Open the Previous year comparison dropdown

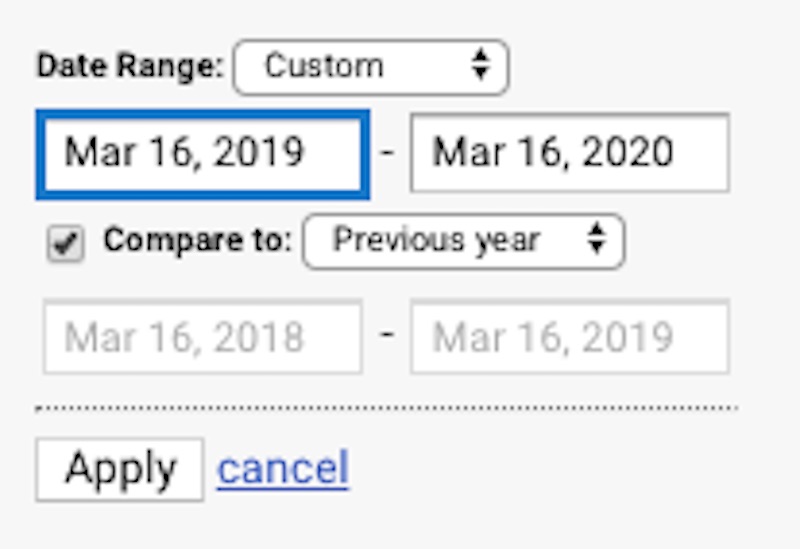click(x=463, y=241)
